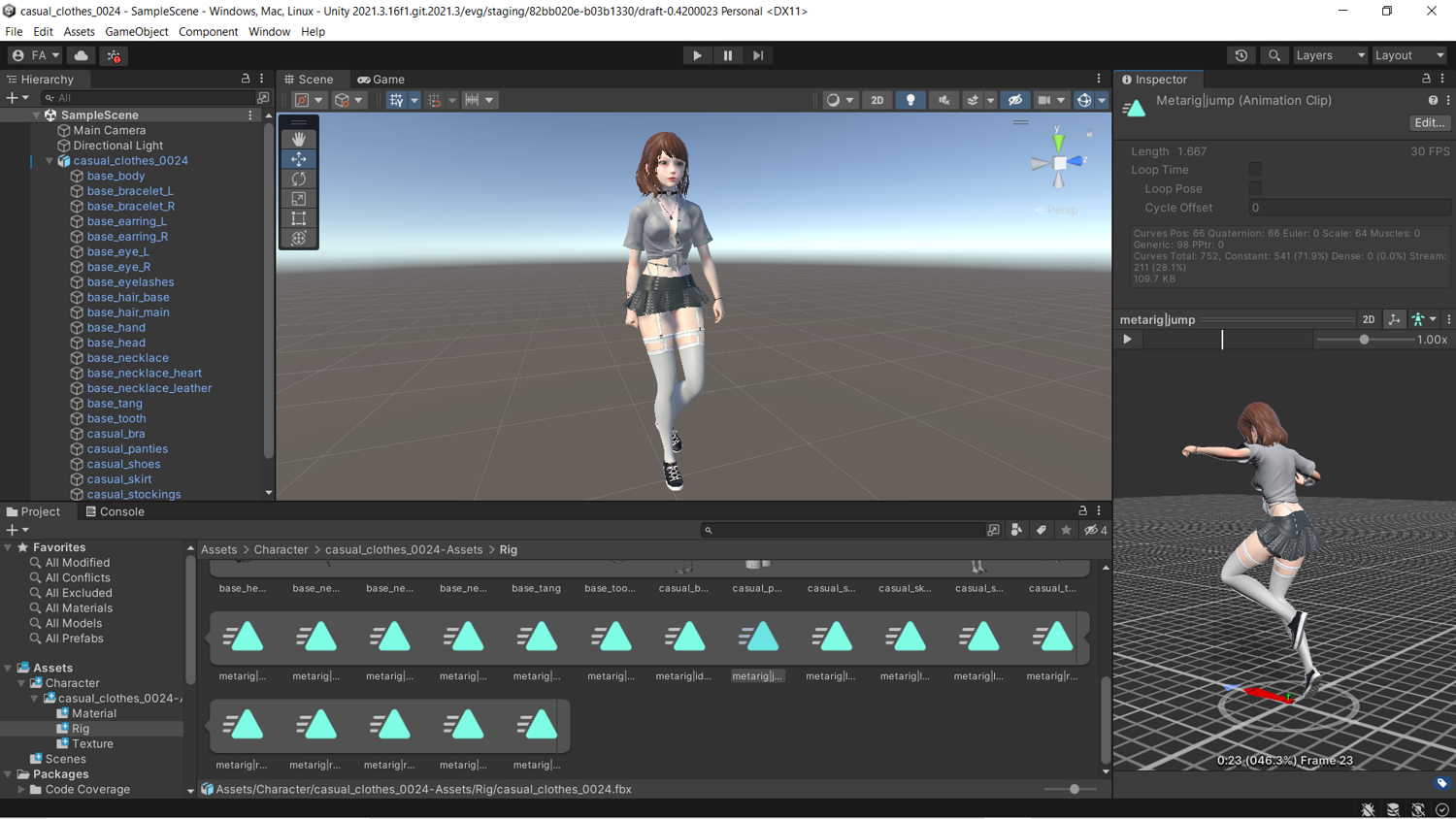The image size is (1456, 819).
Task: Switch to the Game tab
Action: pyautogui.click(x=381, y=80)
